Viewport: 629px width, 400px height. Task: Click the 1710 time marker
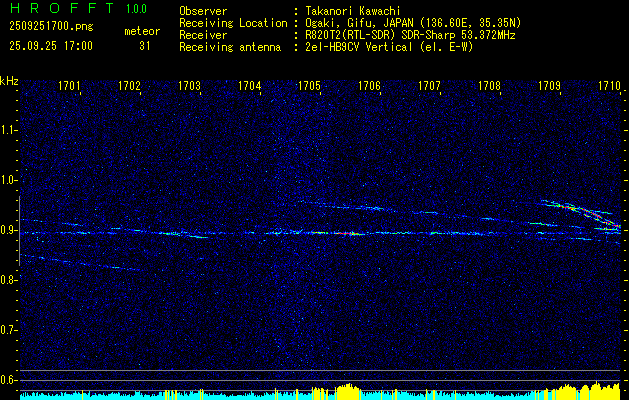coord(609,85)
